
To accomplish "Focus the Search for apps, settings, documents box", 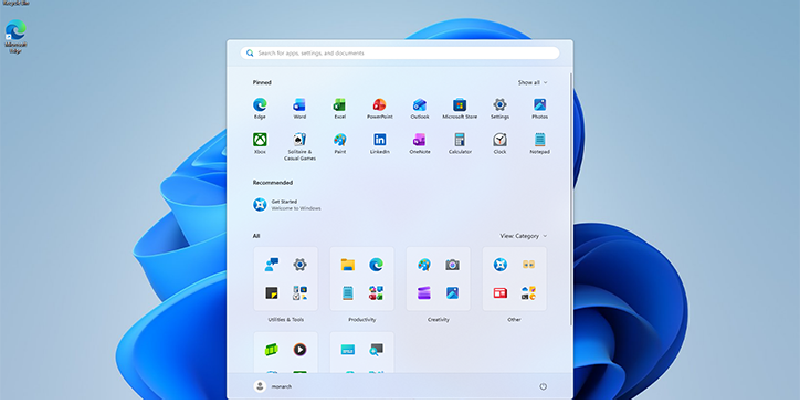I will (x=400, y=53).
